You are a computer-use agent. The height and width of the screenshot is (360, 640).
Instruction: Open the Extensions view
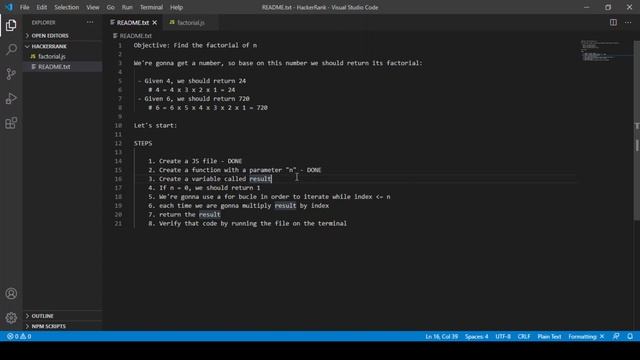coord(11,123)
